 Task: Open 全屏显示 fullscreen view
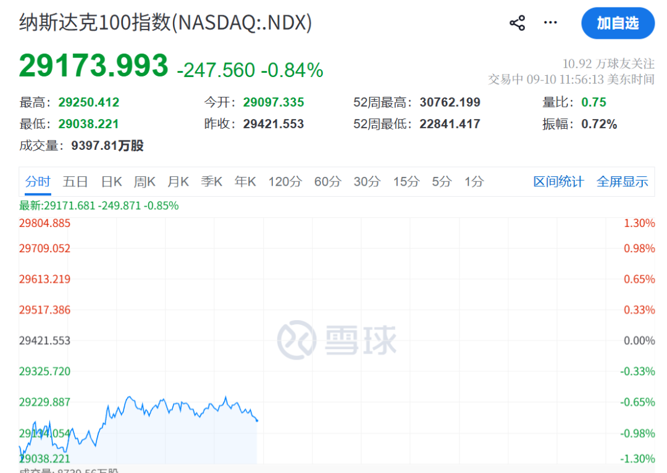click(x=622, y=182)
